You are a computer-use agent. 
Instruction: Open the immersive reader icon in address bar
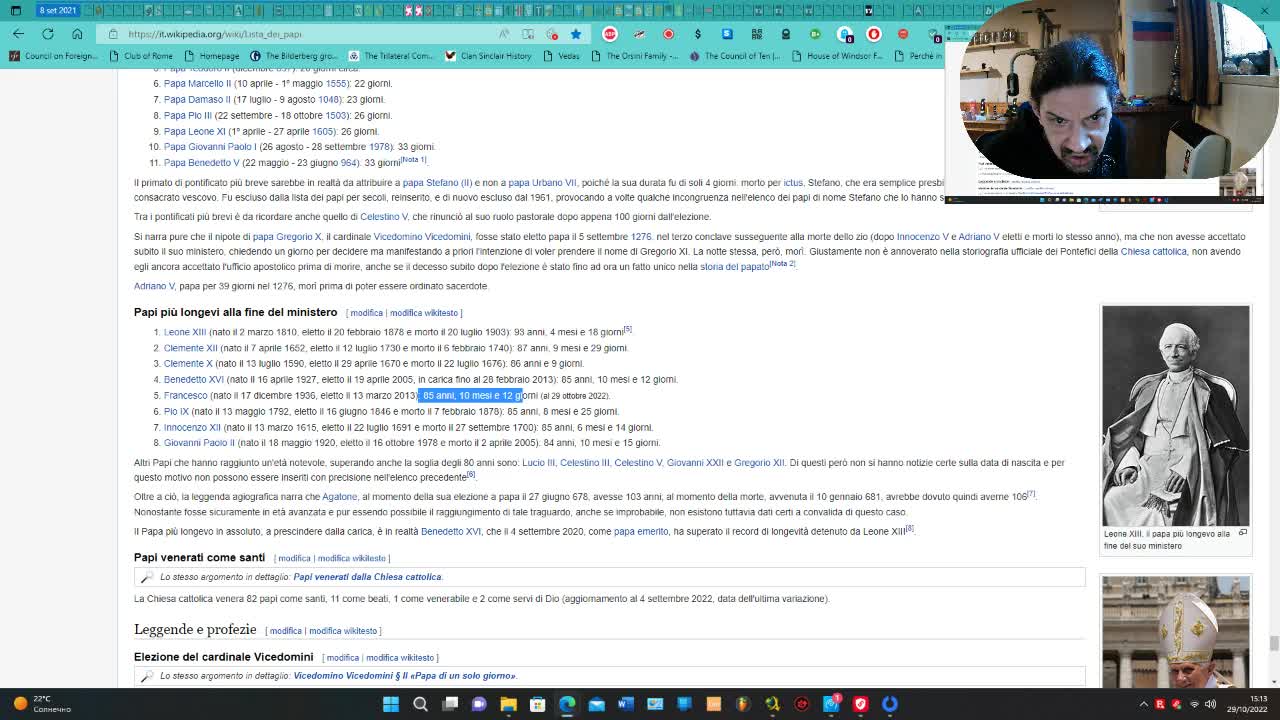[528, 34]
